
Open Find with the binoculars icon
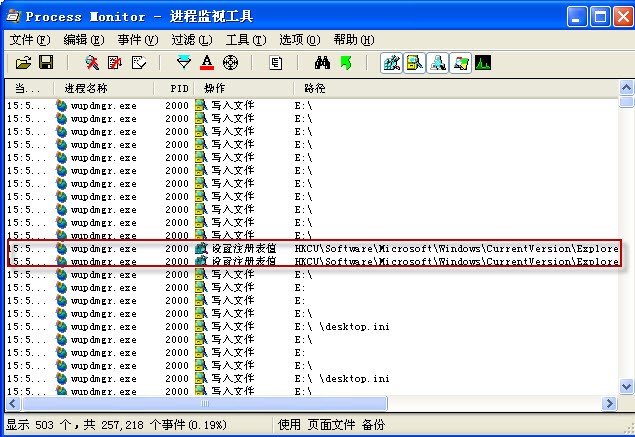click(x=322, y=63)
